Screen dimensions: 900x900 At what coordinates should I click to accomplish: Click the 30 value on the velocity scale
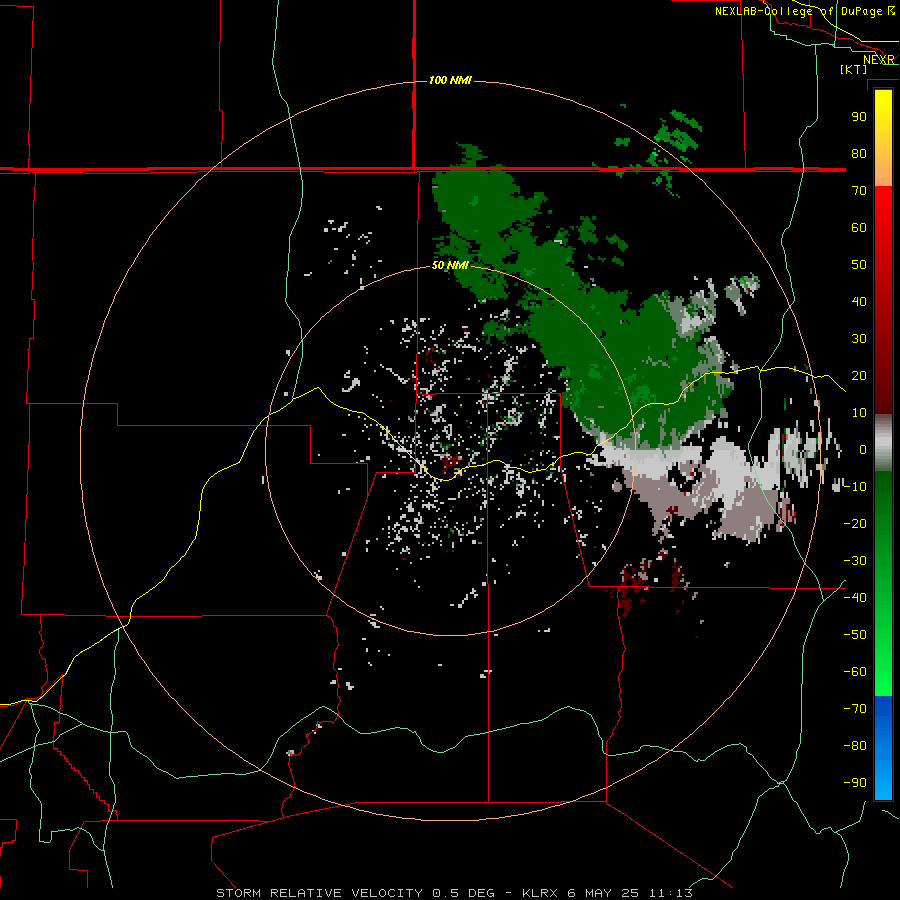click(x=859, y=339)
